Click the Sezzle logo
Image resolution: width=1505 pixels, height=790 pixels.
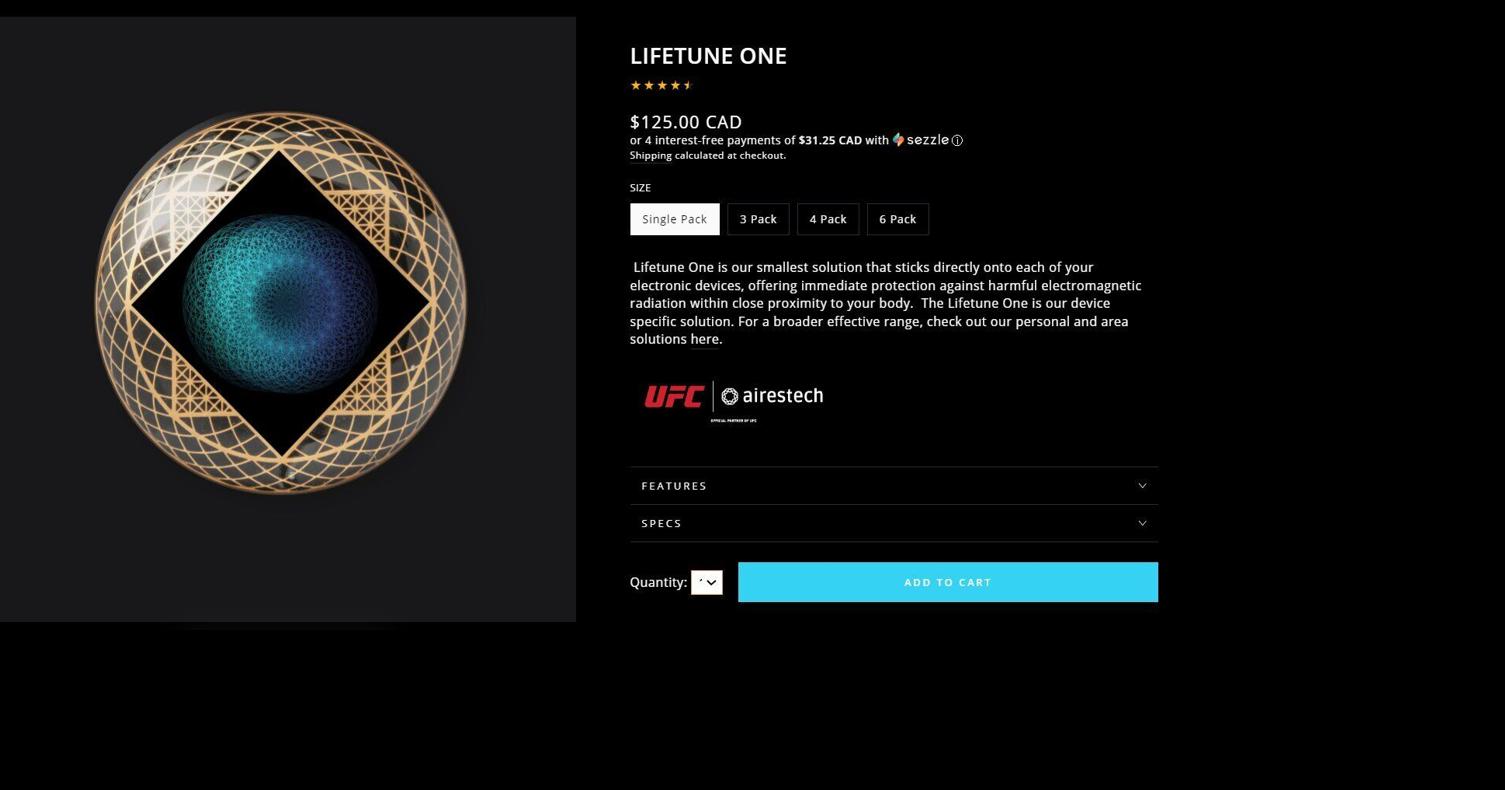coord(921,140)
